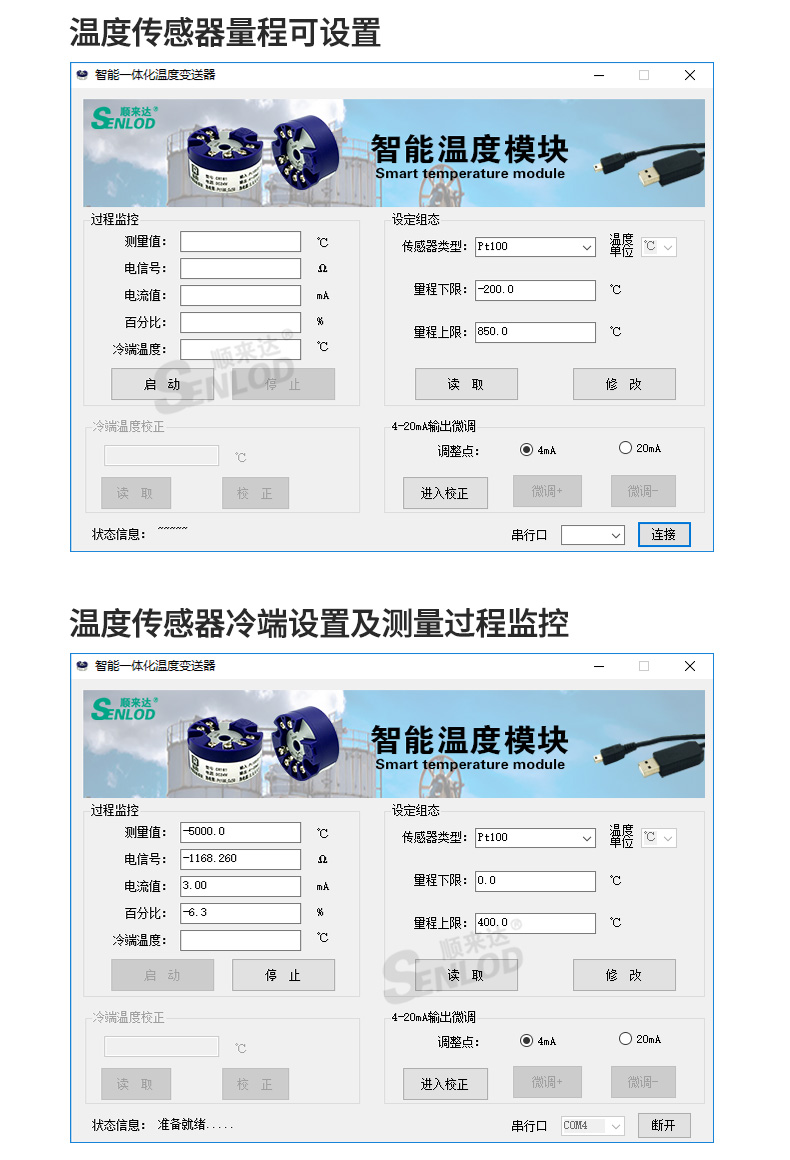Click 进入校正 button in lower window
Screen dimensions: 790x1160
pyautogui.click(x=445, y=1083)
